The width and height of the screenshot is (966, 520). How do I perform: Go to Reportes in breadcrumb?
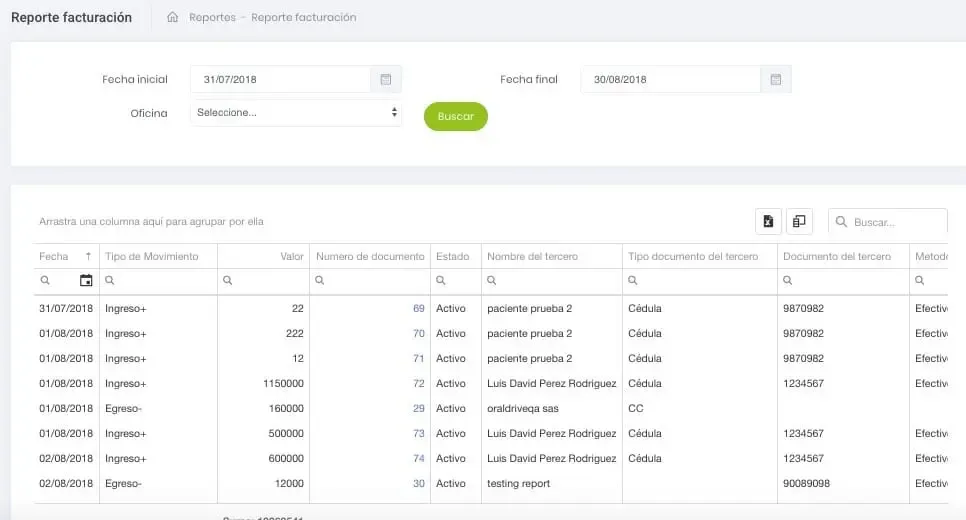212,17
